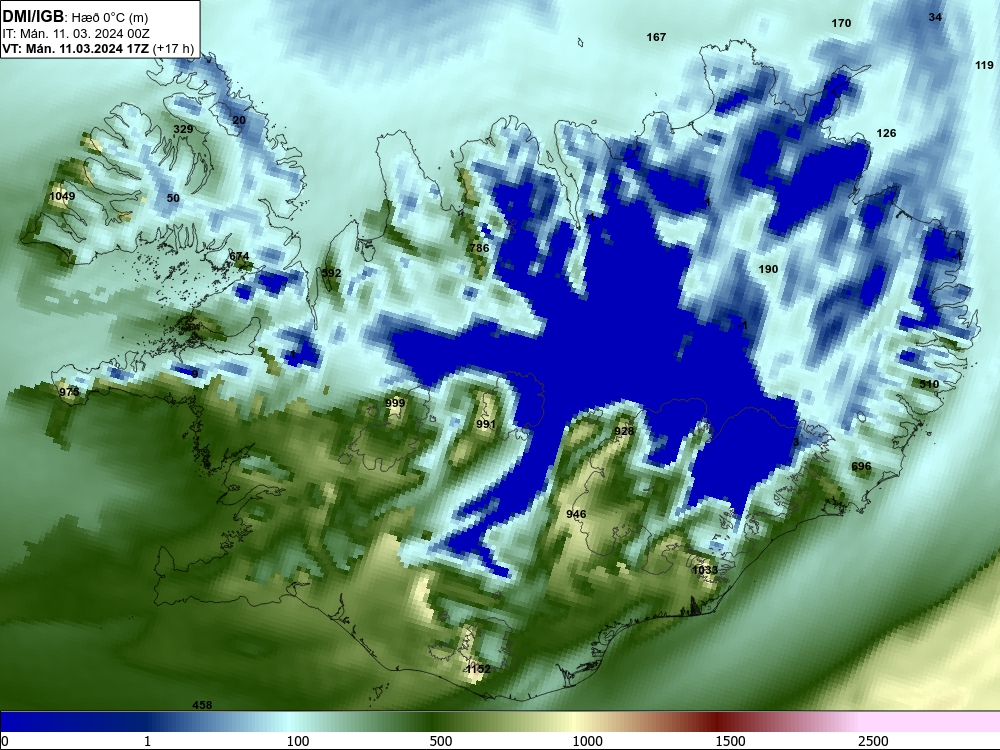Click the map value 167
This screenshot has width=1000, height=750.
pos(656,38)
